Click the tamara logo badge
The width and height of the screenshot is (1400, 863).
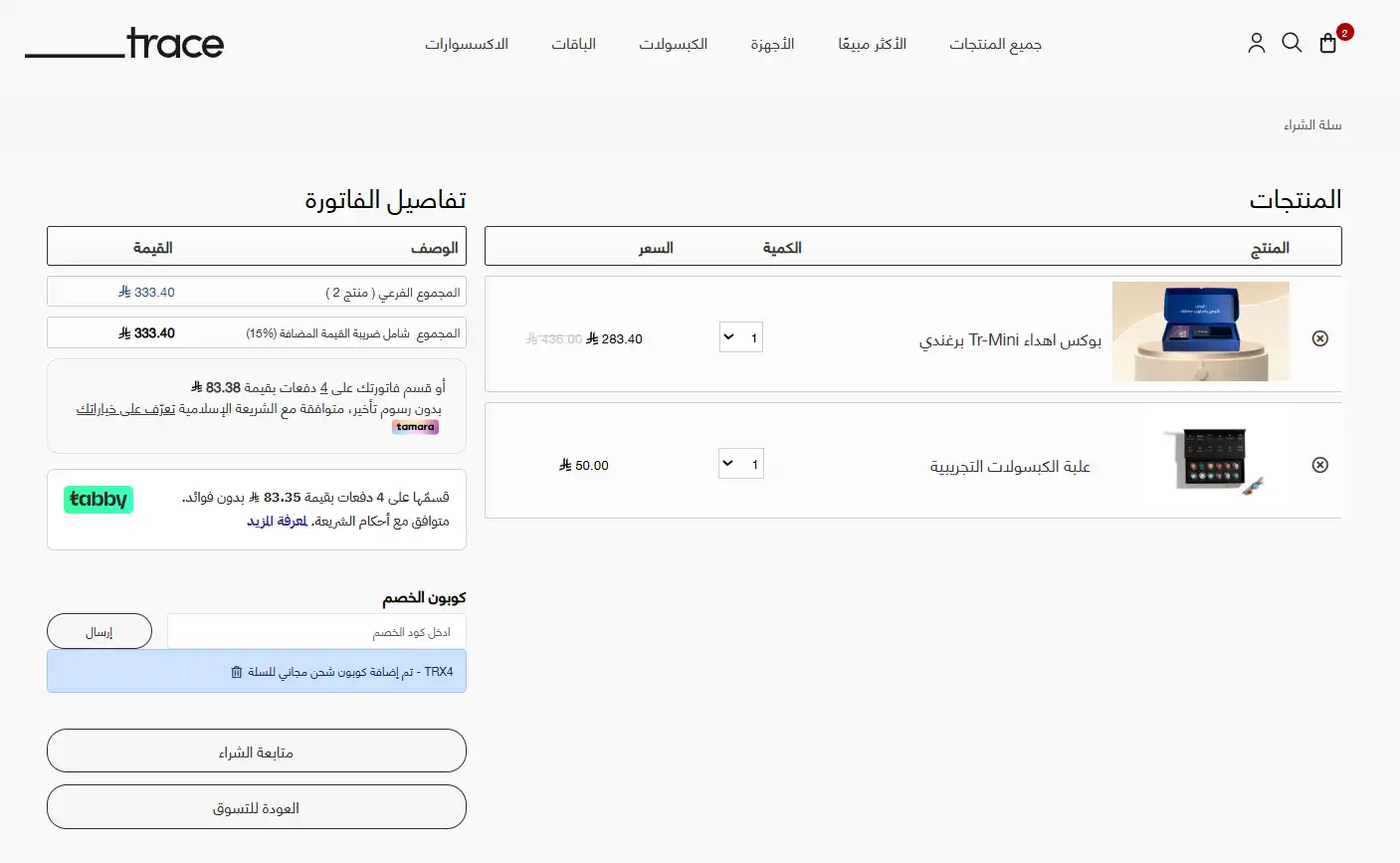pos(415,427)
